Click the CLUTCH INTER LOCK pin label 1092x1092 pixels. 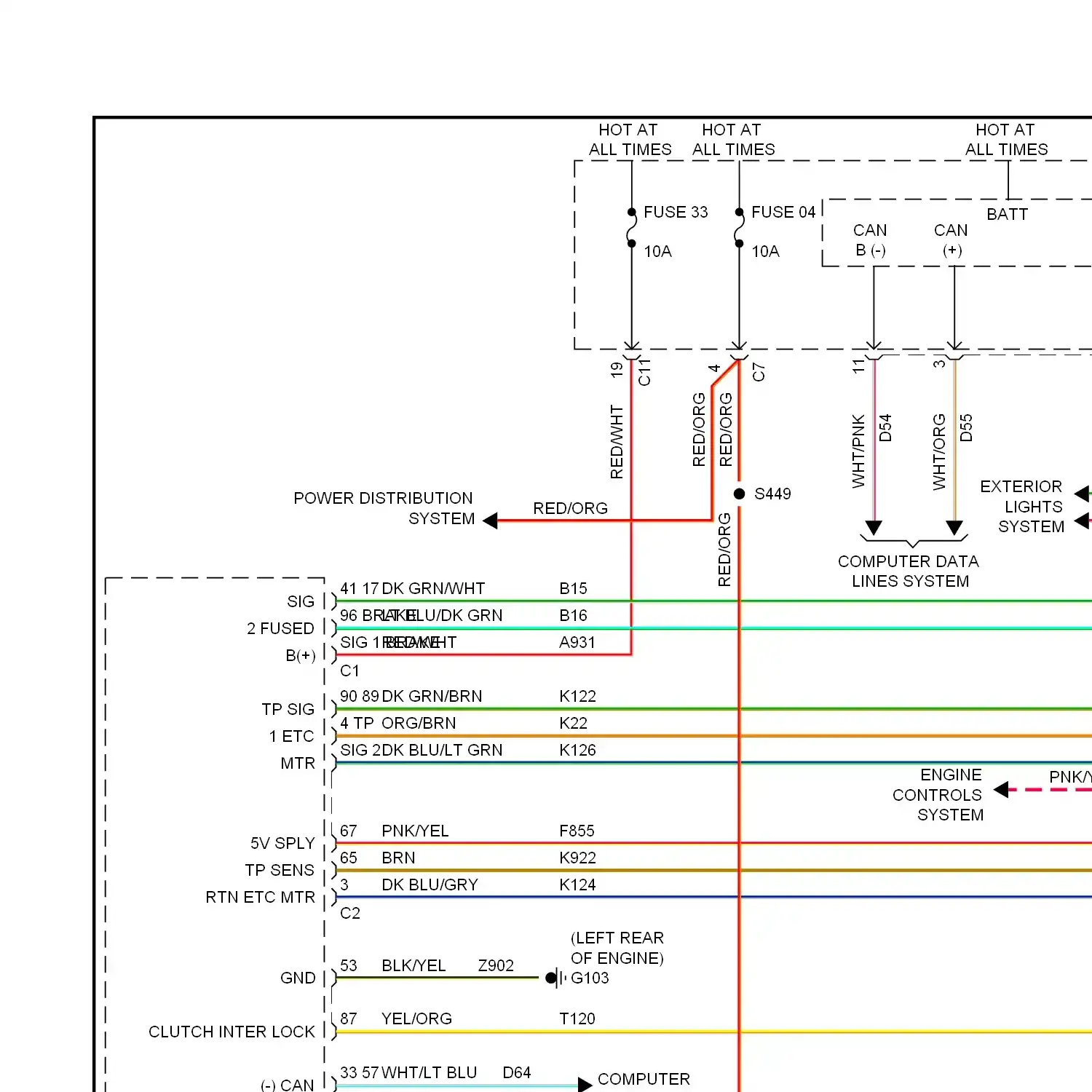pyautogui.click(x=232, y=1032)
